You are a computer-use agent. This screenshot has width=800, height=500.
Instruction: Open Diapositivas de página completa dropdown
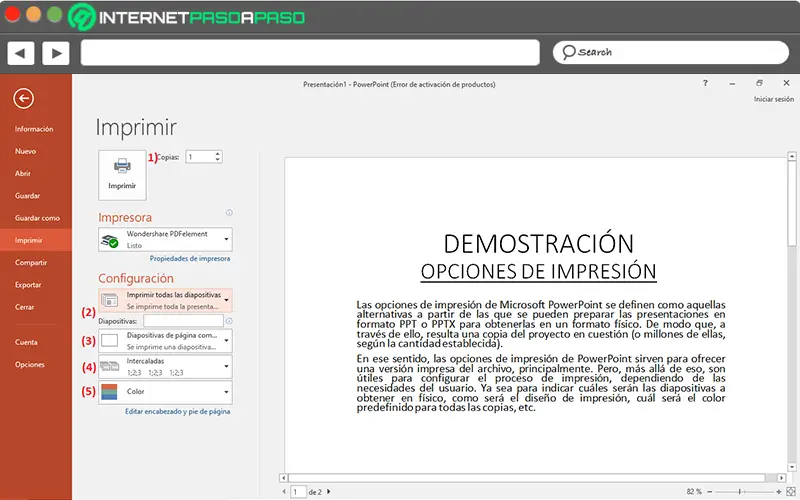click(x=165, y=341)
